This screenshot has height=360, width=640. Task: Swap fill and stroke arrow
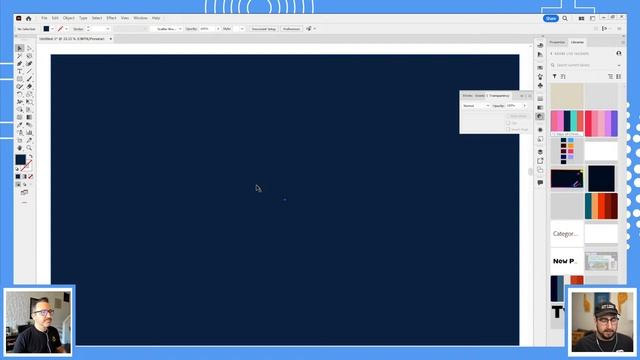point(30,156)
